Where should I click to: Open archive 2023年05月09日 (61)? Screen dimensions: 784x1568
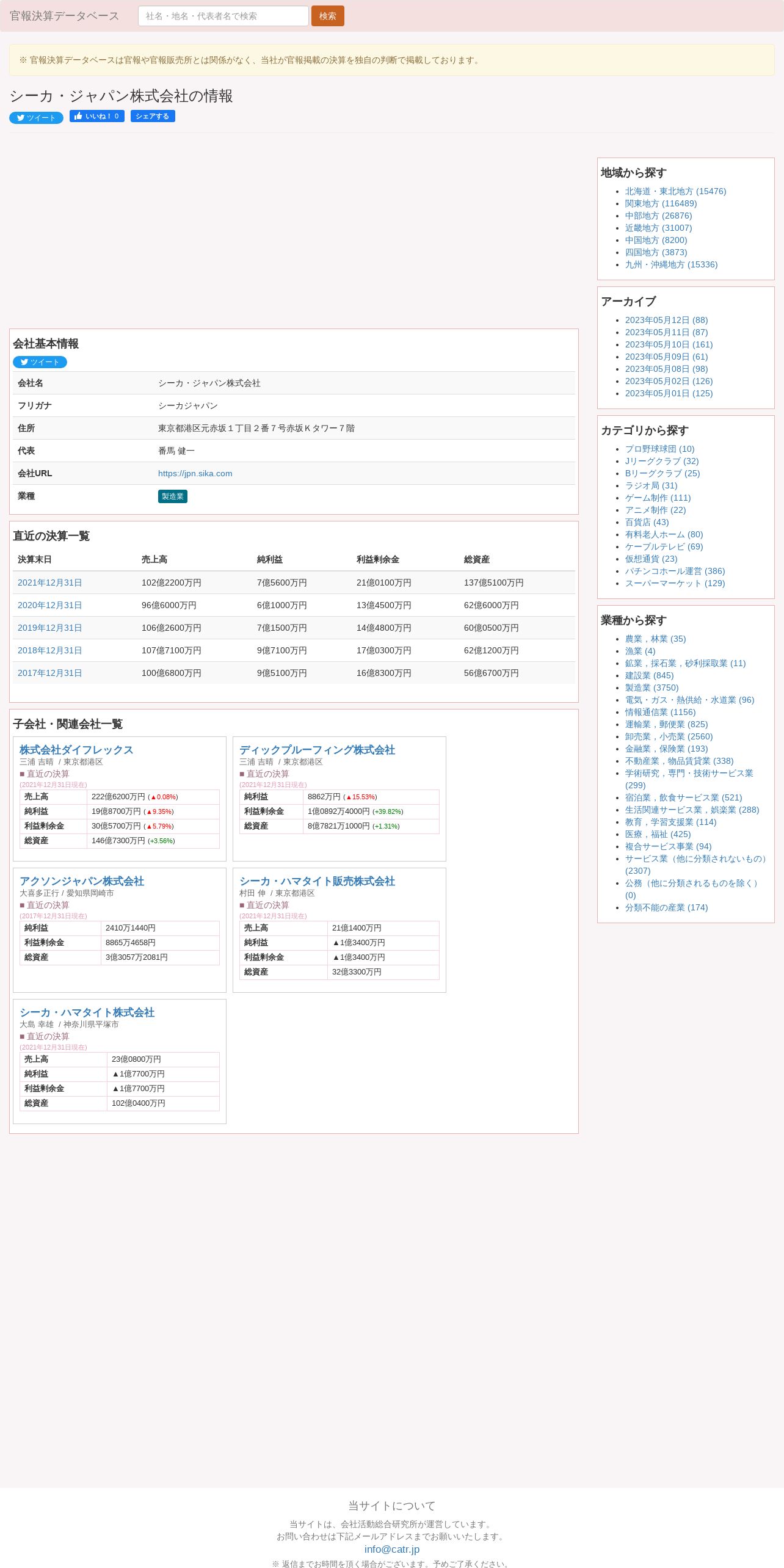(x=666, y=357)
